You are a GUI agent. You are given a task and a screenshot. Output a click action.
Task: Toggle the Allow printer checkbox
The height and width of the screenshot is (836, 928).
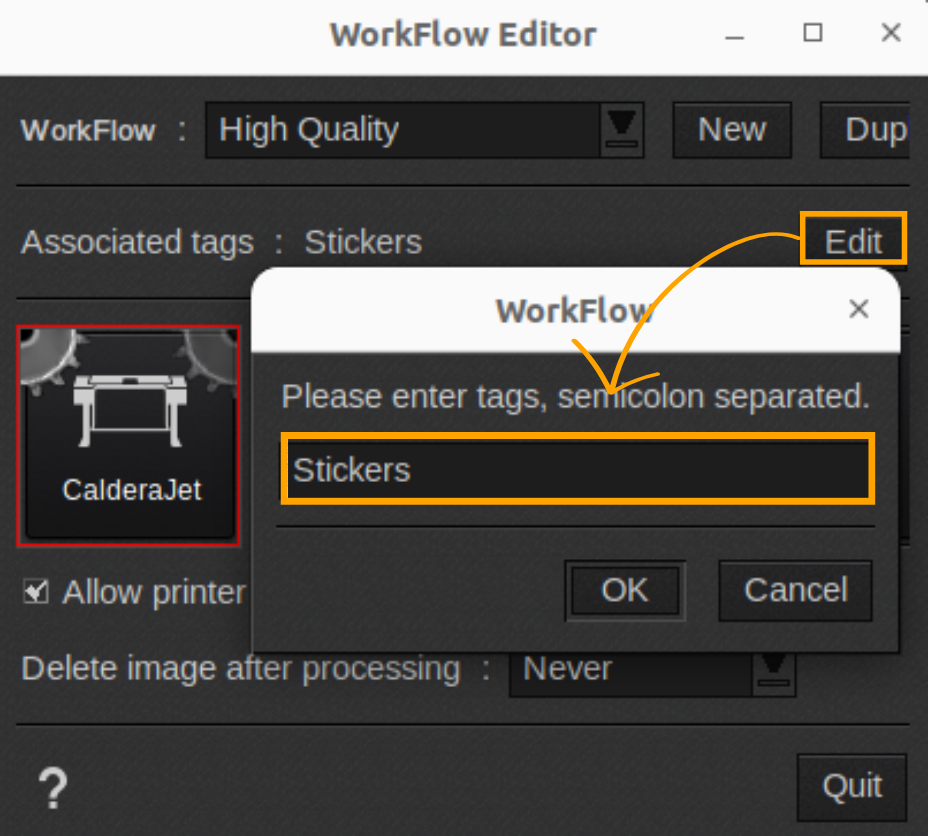[35, 592]
